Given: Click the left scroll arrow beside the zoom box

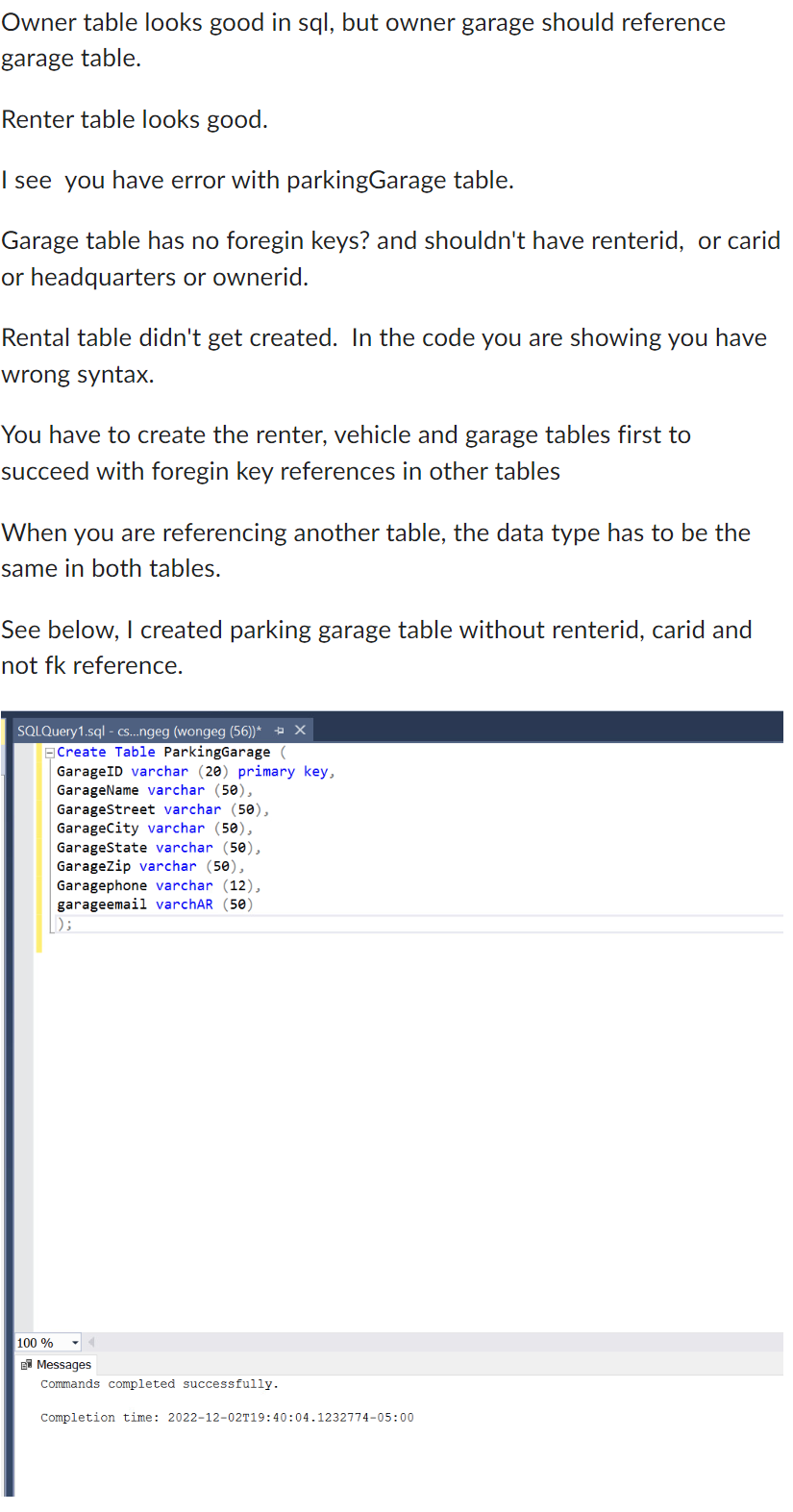Looking at the screenshot, I should [91, 1342].
